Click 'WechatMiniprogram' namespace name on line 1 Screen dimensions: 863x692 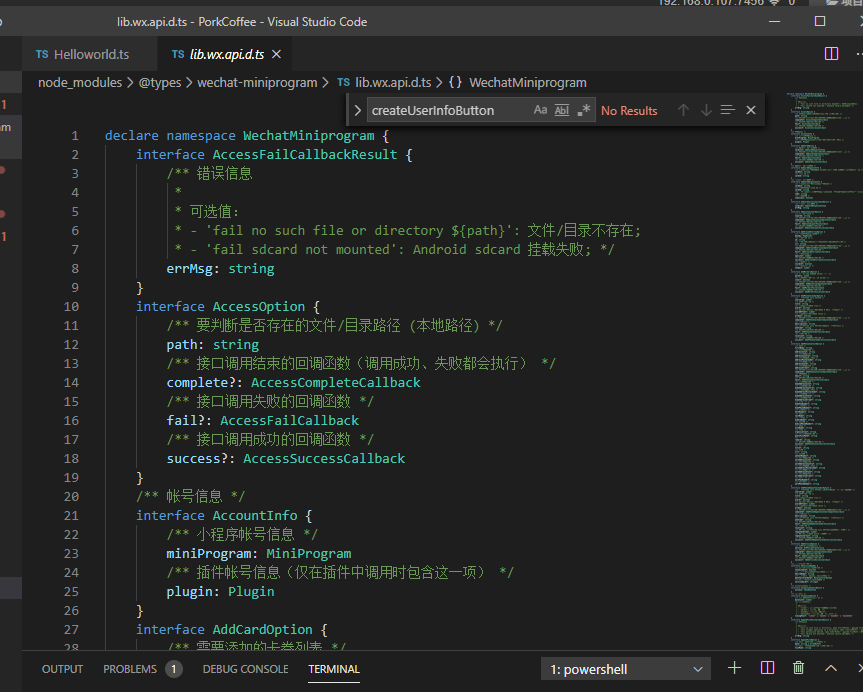pyautogui.click(x=309, y=136)
